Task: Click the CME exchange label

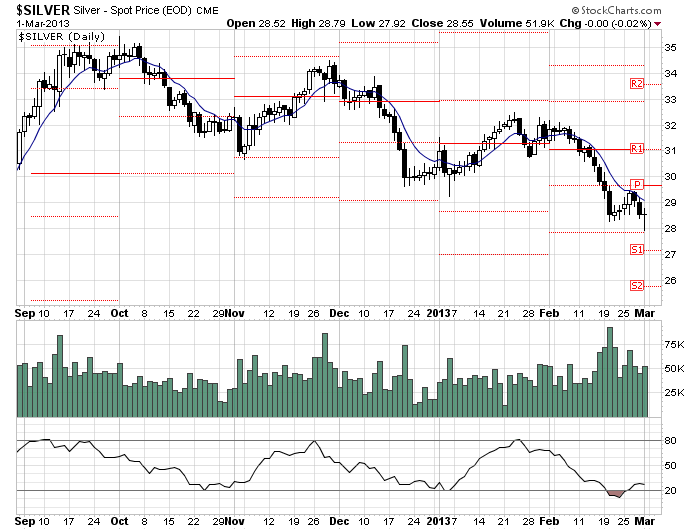Action: [x=208, y=11]
